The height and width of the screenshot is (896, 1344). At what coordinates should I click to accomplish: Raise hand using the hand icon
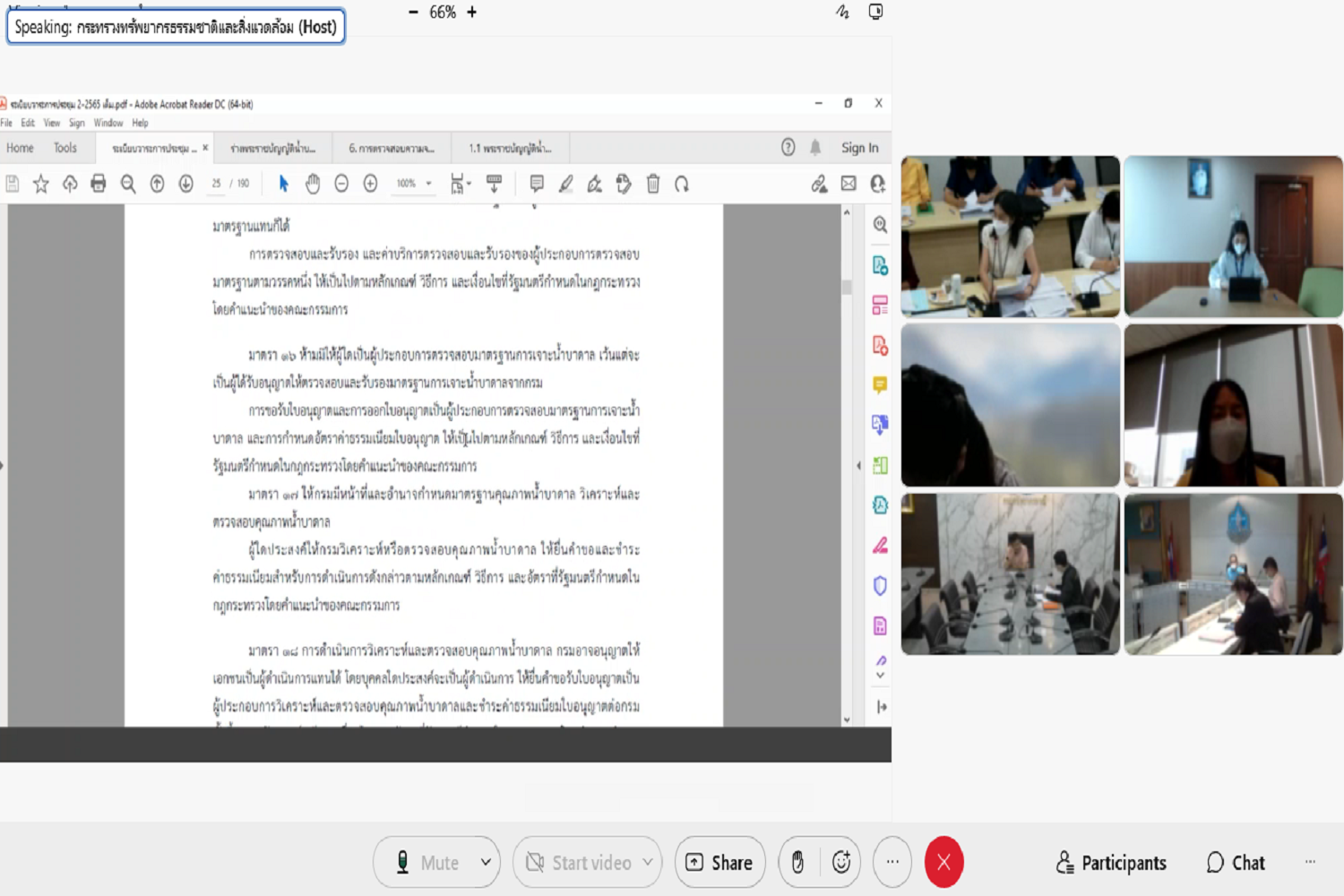(x=797, y=862)
